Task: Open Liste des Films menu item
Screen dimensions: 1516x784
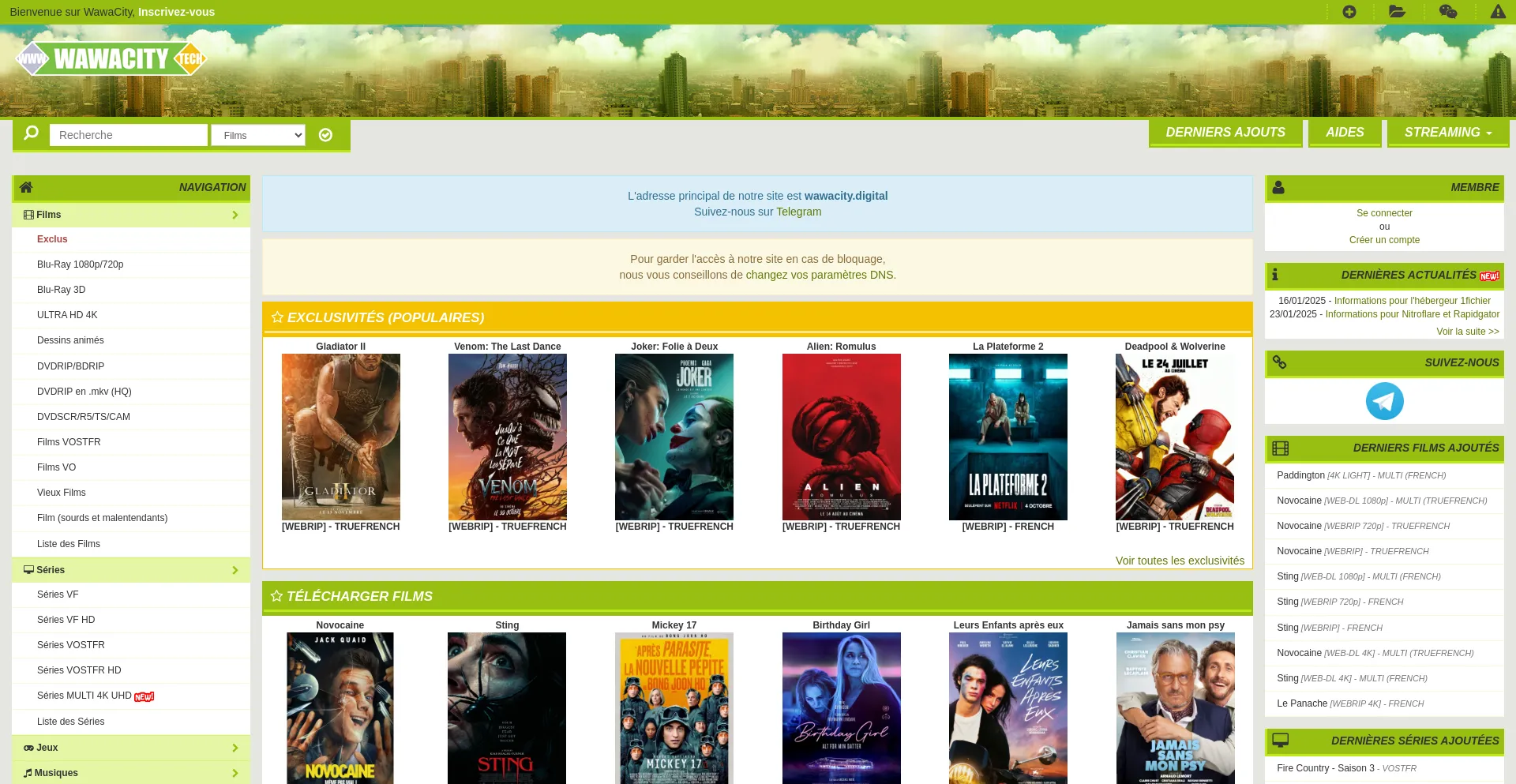Action: click(x=69, y=544)
